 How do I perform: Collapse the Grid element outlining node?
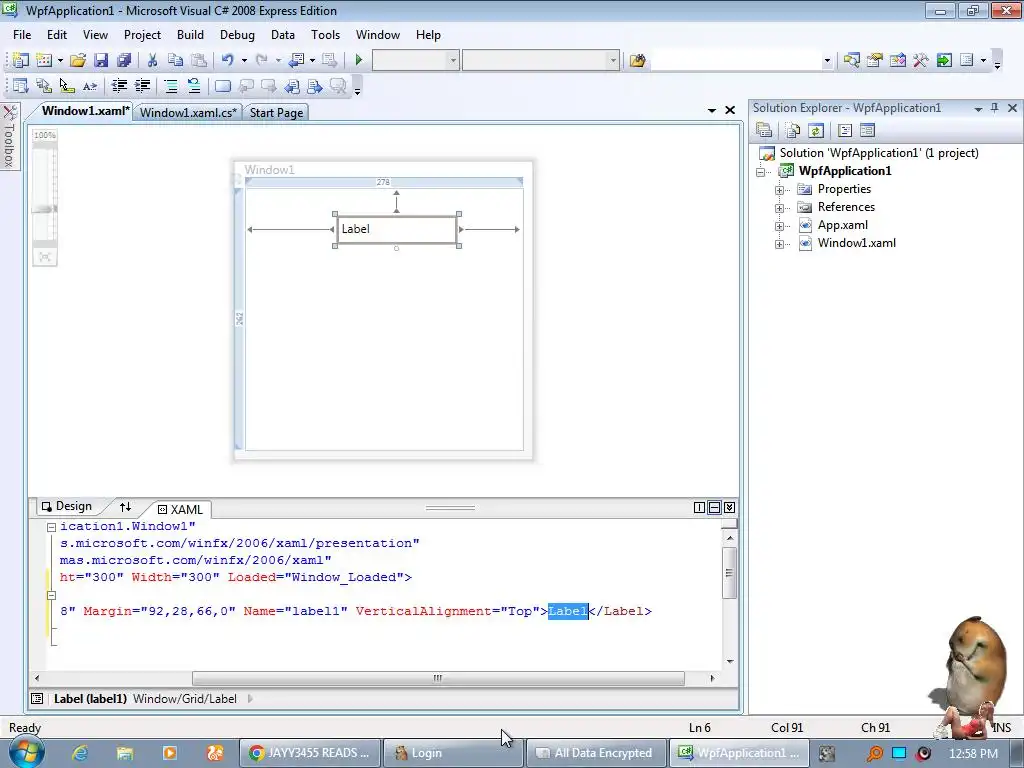tap(52, 596)
